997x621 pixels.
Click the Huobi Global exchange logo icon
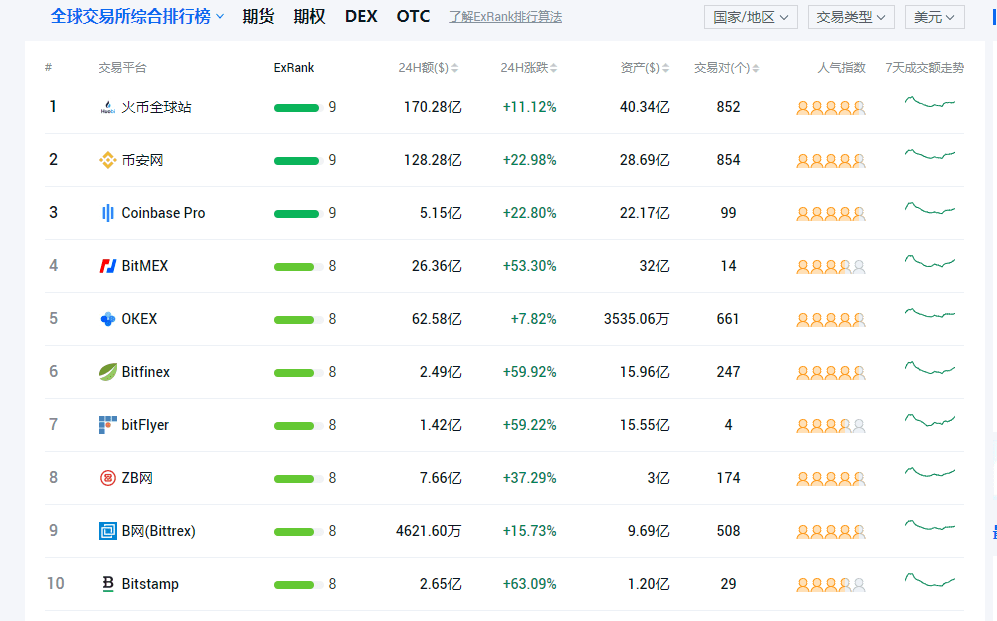108,107
